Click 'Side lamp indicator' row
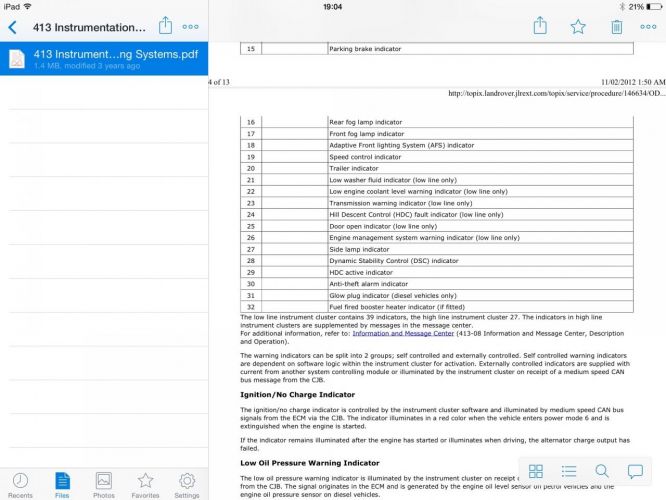The image size is (666, 500). 437,249
